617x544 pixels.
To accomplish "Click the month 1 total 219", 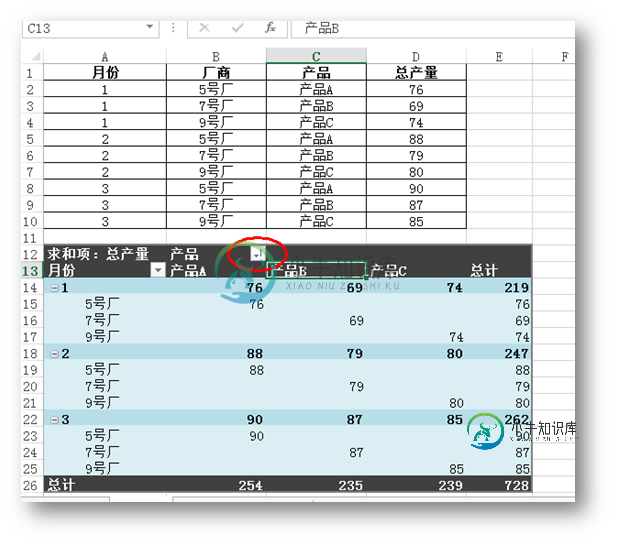I will point(517,288).
